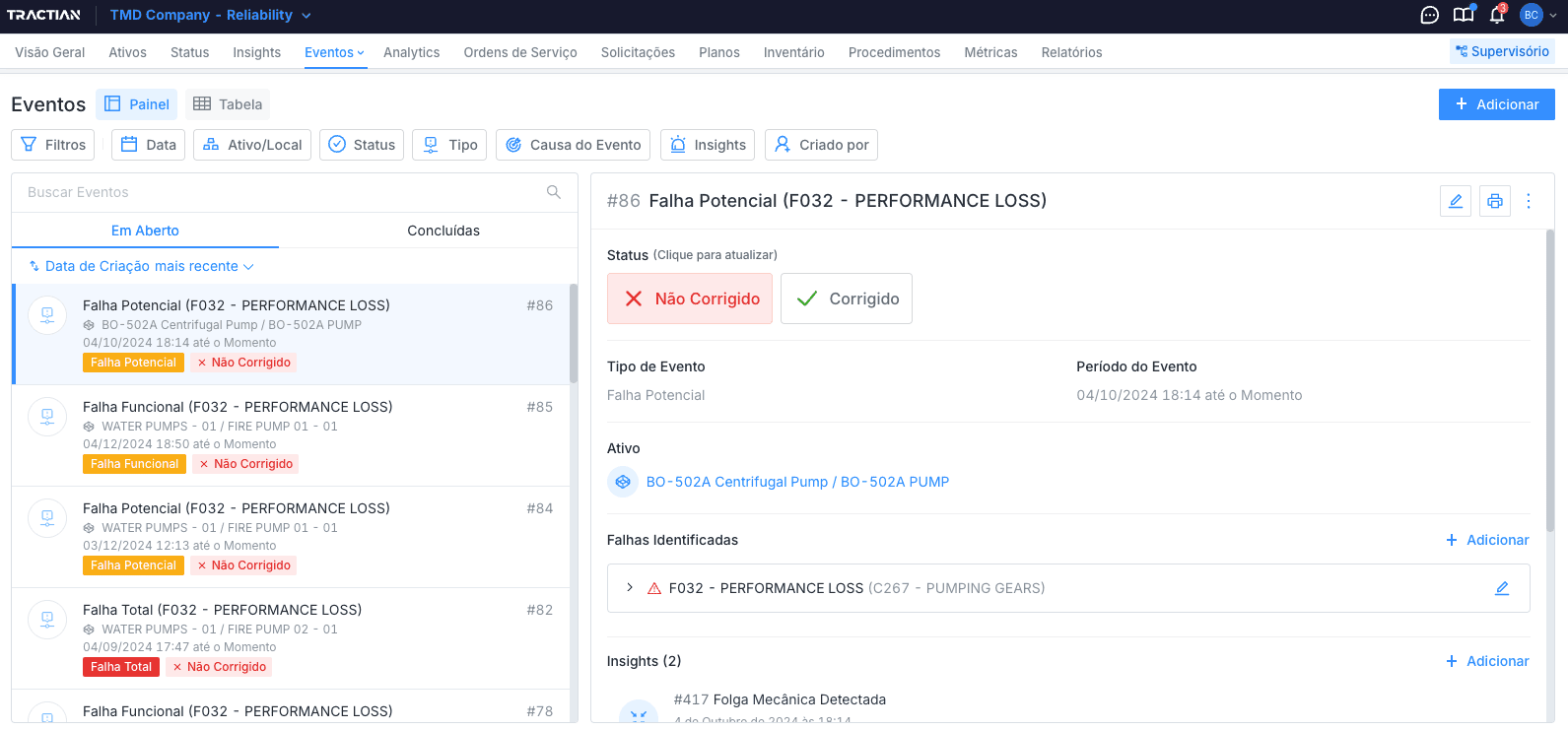
Task: Open the documentation book icon
Action: 1464,15
